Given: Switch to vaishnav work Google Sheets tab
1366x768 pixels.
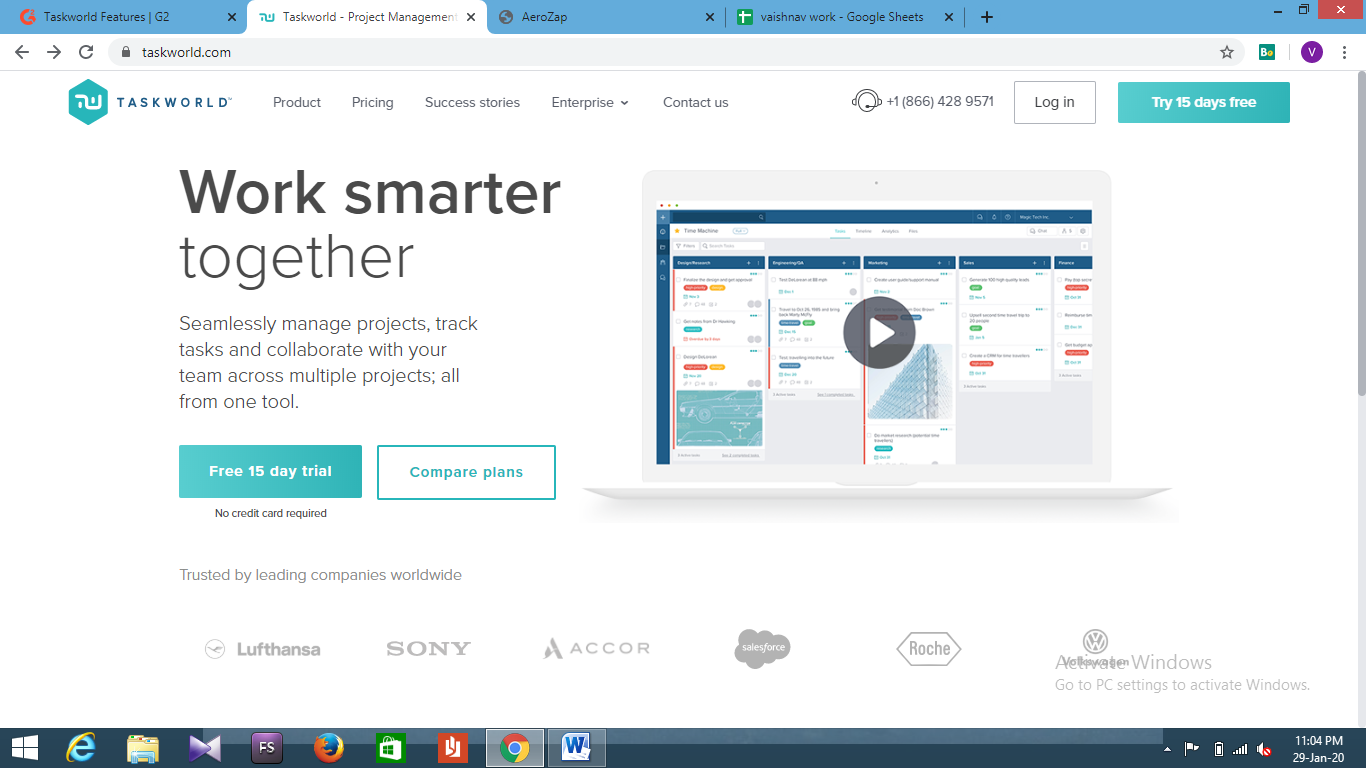Looking at the screenshot, I should click(x=843, y=17).
